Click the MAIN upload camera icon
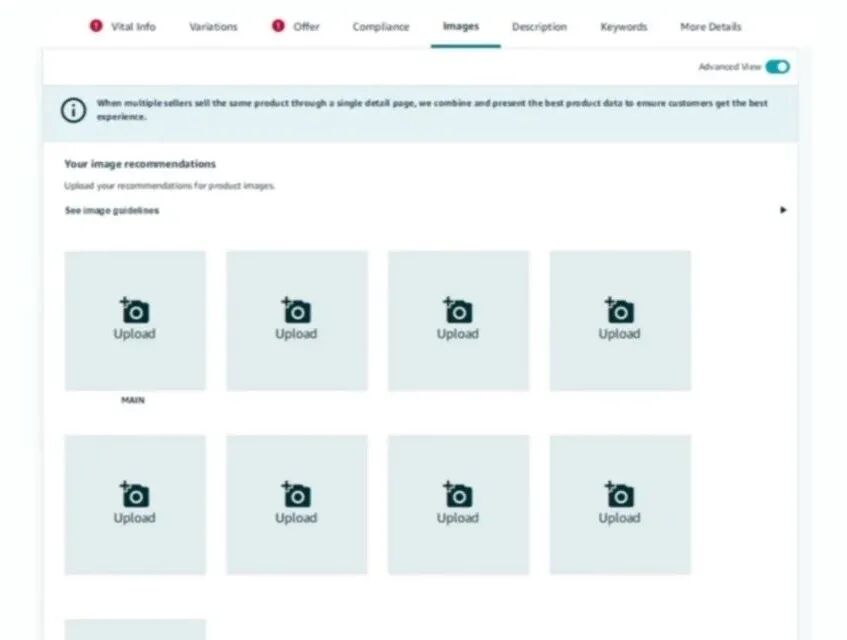Image resolution: width=847 pixels, height=640 pixels. (x=135, y=310)
